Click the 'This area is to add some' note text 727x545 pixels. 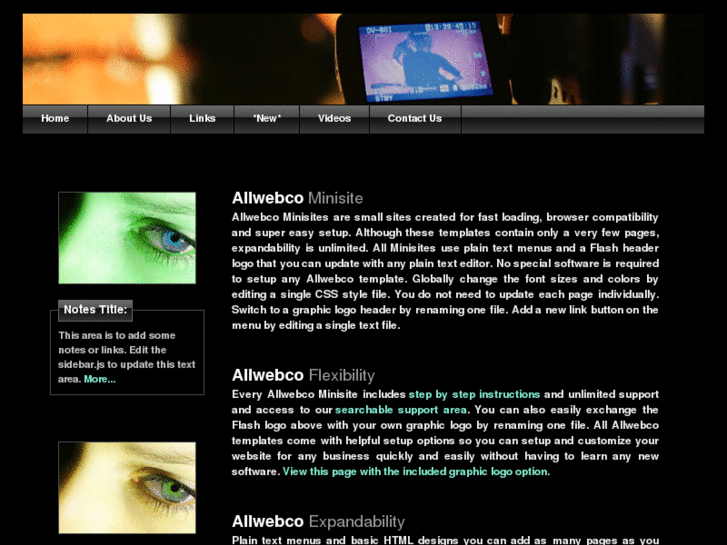point(117,335)
